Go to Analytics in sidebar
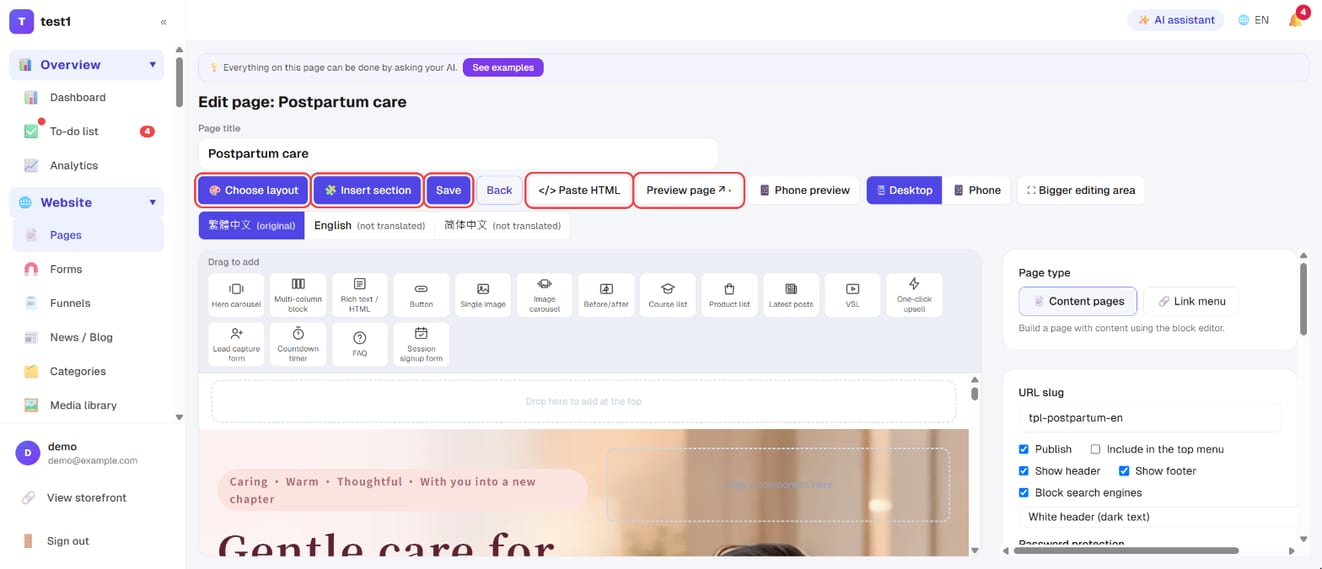Viewport: 1322px width, 569px height. tap(86, 165)
